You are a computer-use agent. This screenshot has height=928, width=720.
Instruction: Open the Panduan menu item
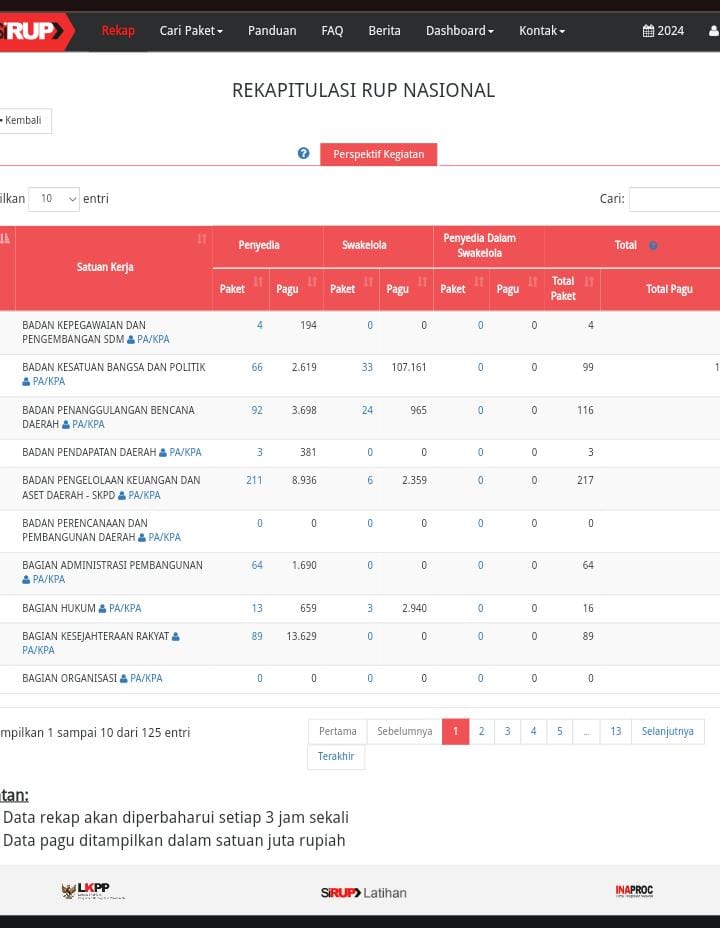(272, 31)
